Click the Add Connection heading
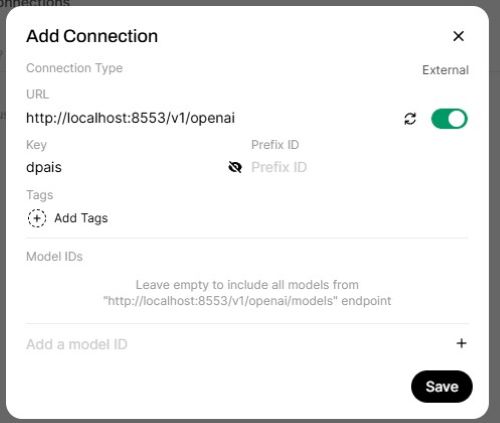 (x=92, y=36)
